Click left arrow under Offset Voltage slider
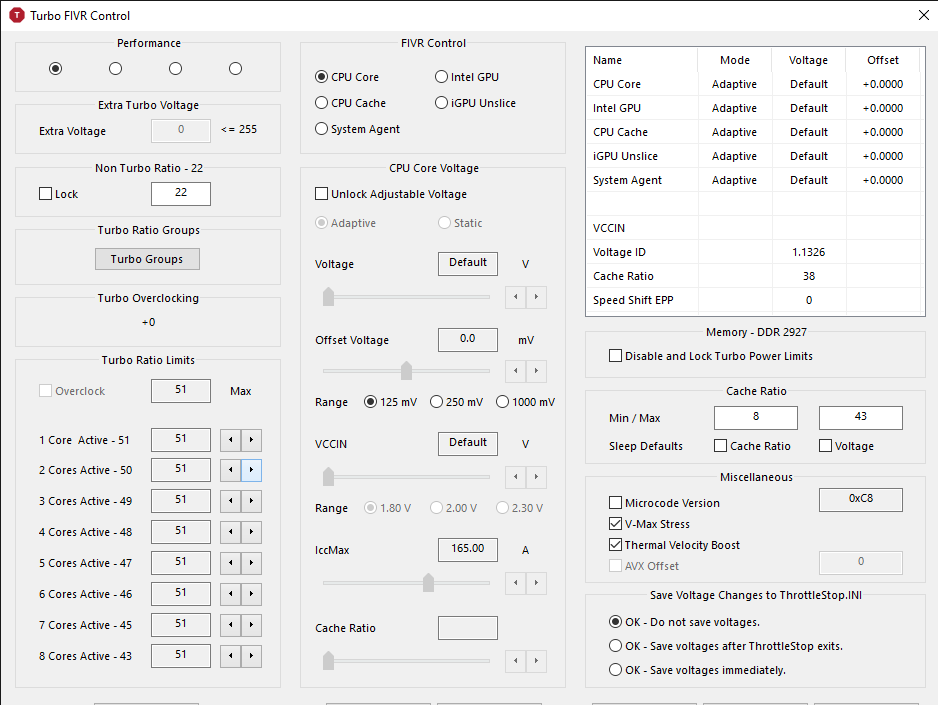 click(x=516, y=371)
